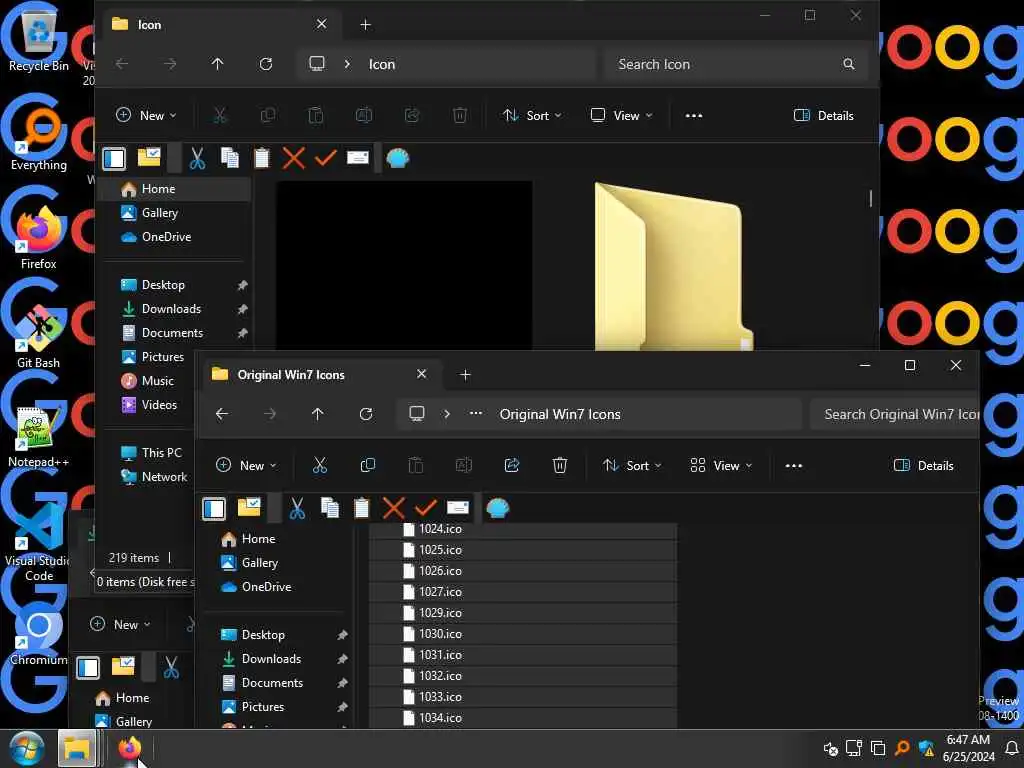
Task: Click envelope email icon in Original Win7 Icons window
Action: pyautogui.click(x=458, y=507)
